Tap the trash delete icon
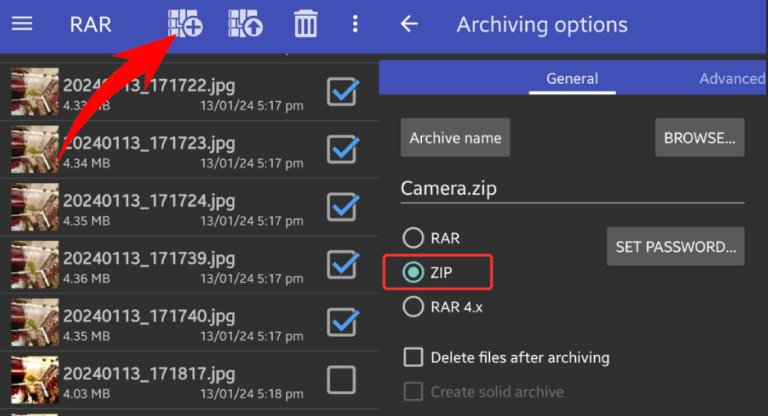This screenshot has width=768, height=416. [x=306, y=24]
